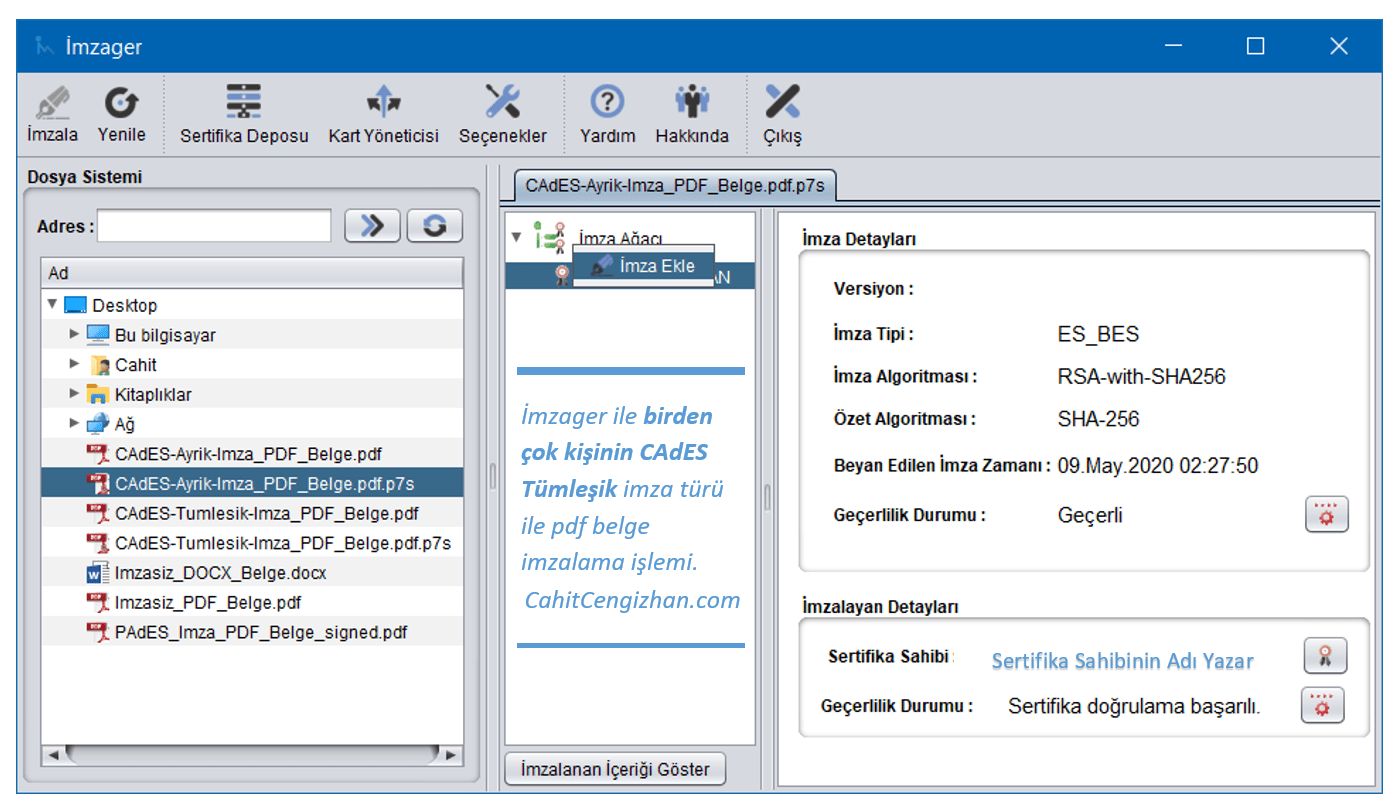Open Seçenekler settings
Viewport: 1396px width, 809px height.
(502, 114)
